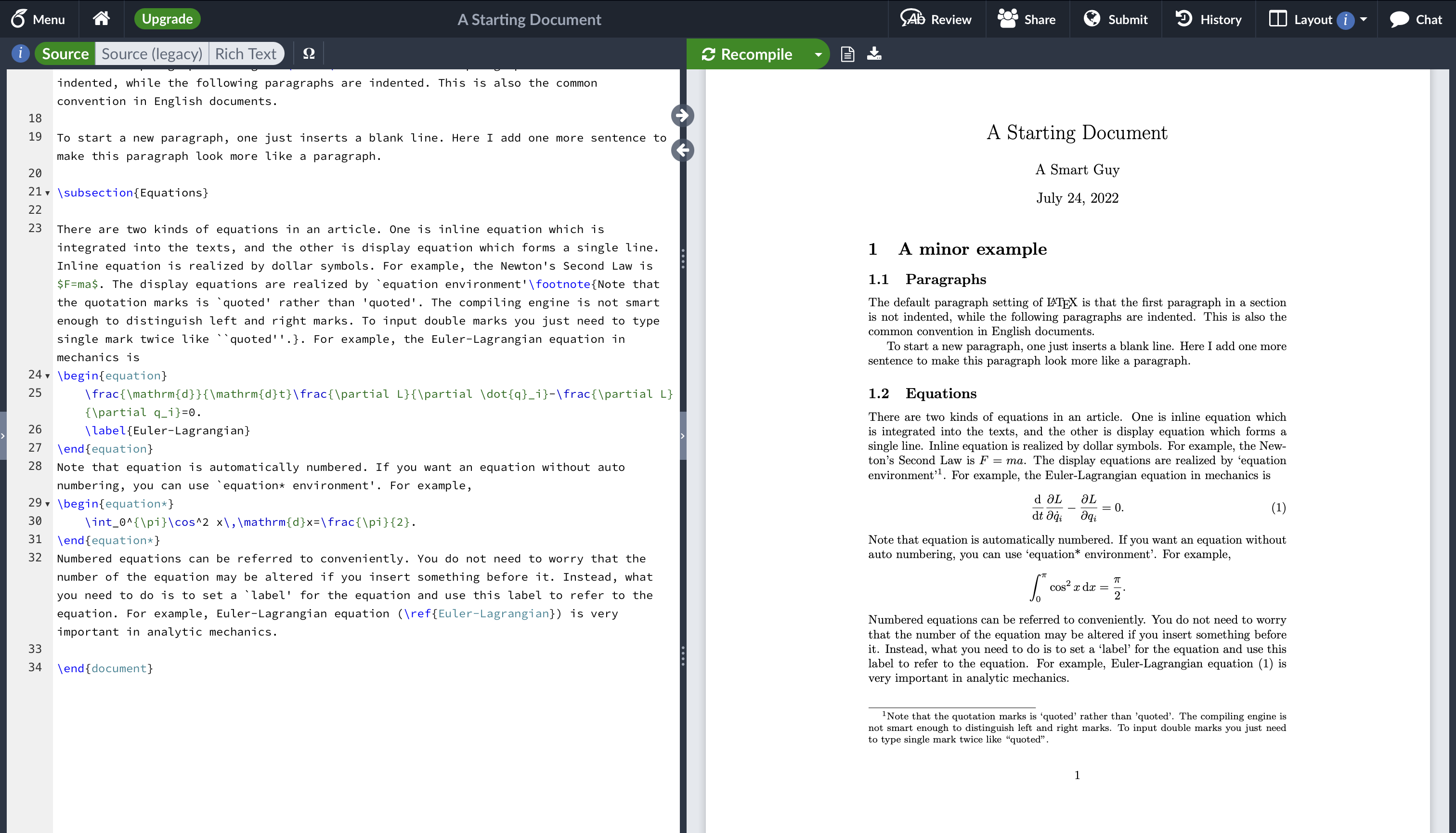Collapse the subsection fold arrow at line 21
The image size is (1456, 833).
pos(48,193)
